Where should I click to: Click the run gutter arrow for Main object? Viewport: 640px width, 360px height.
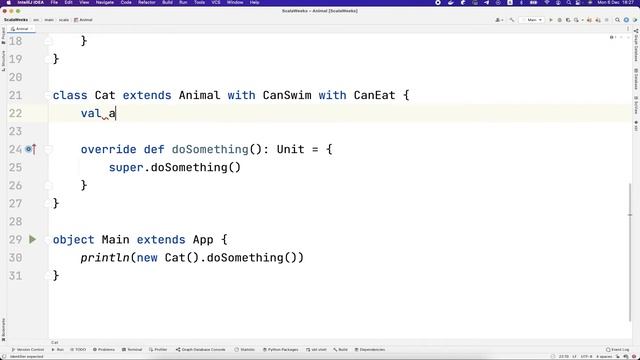tap(32, 239)
